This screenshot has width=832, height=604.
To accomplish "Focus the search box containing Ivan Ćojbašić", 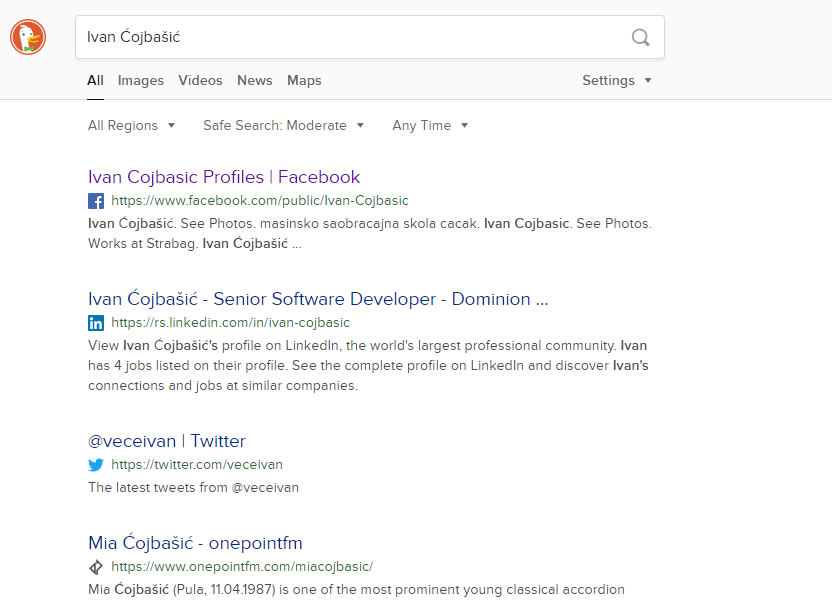I will point(370,37).
